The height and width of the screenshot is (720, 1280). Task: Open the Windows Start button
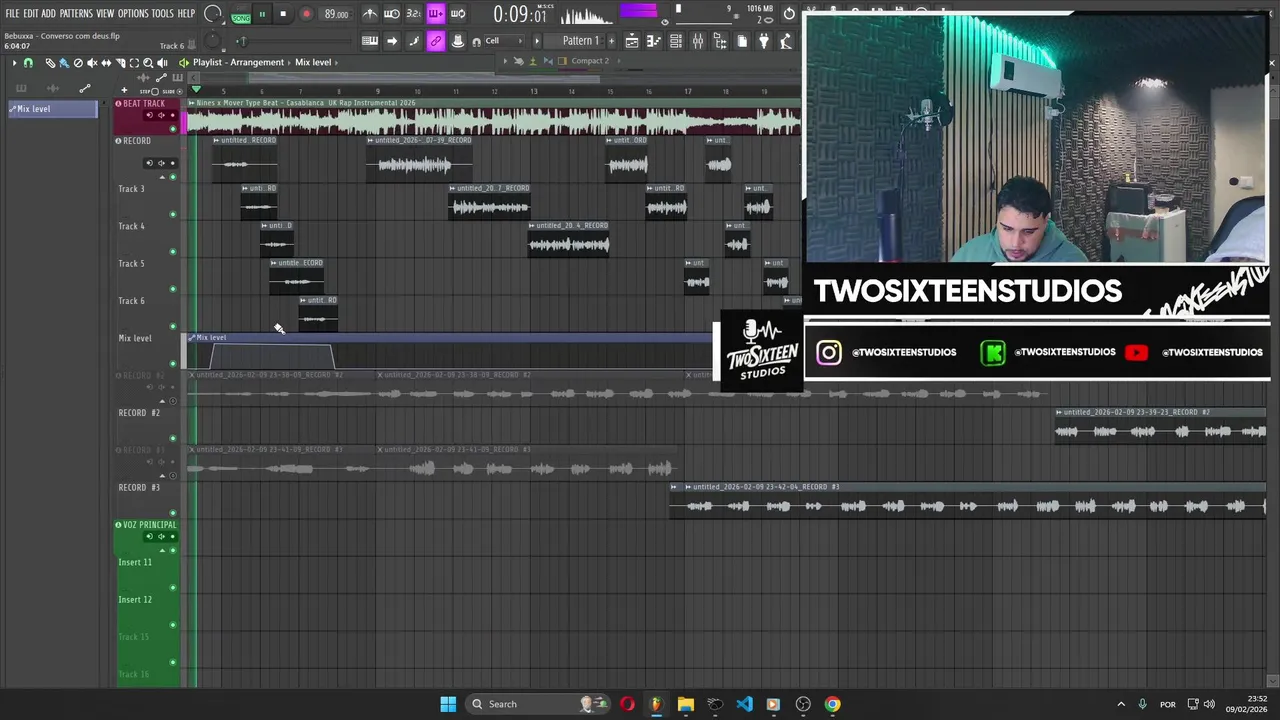448,704
